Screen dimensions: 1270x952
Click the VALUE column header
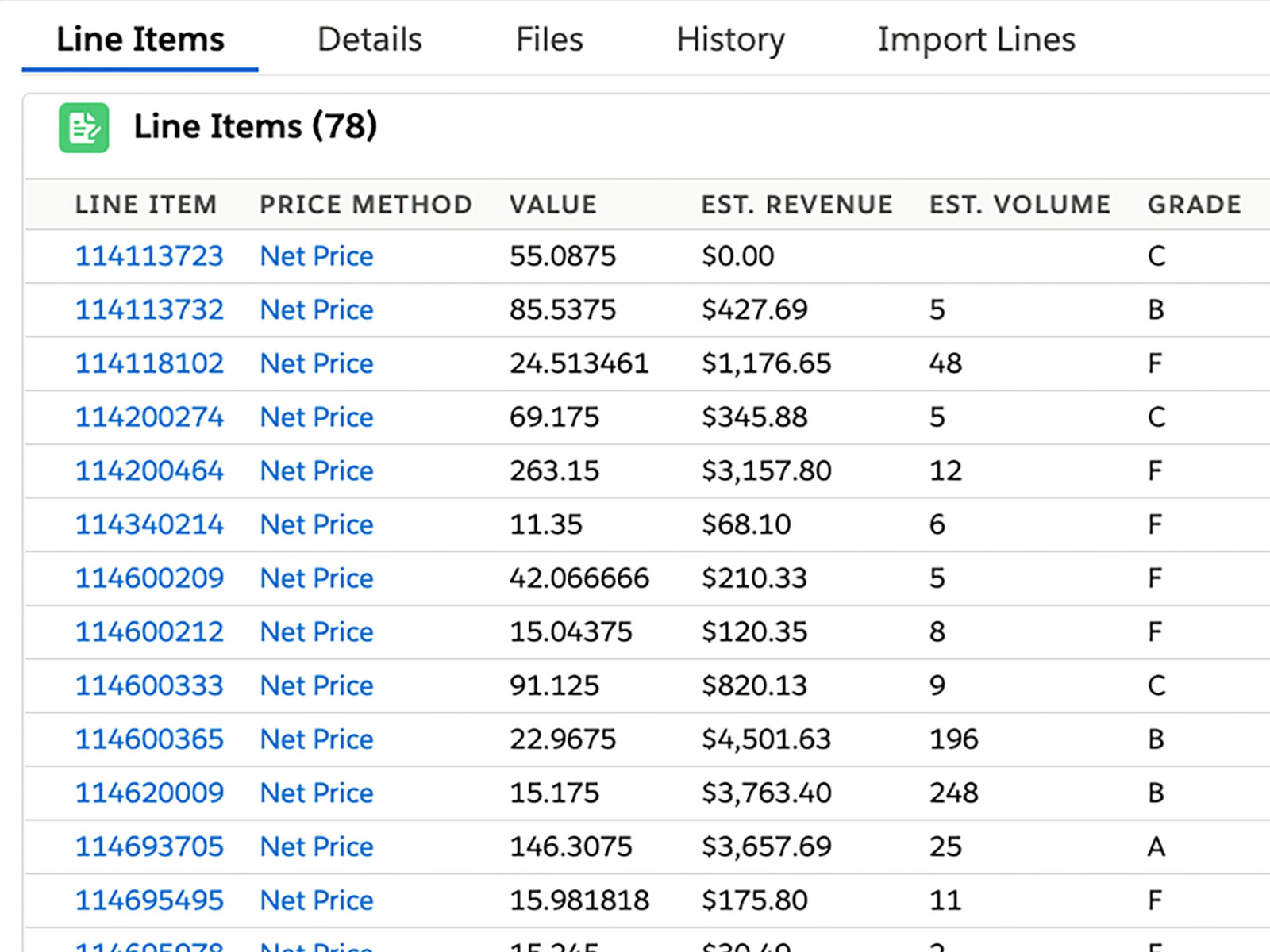pyautogui.click(x=553, y=205)
